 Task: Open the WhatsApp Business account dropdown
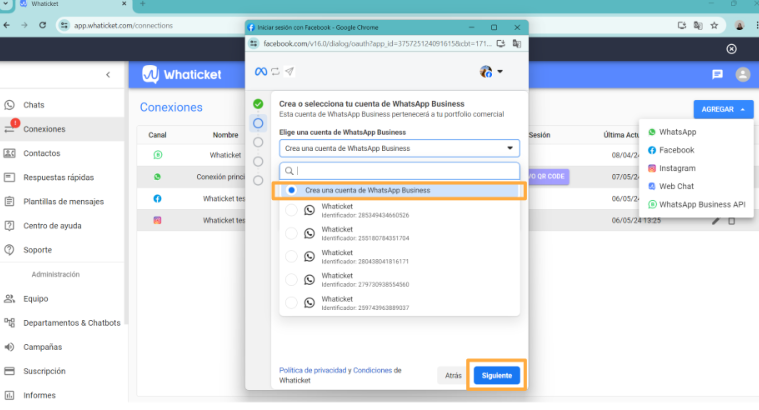click(x=399, y=148)
